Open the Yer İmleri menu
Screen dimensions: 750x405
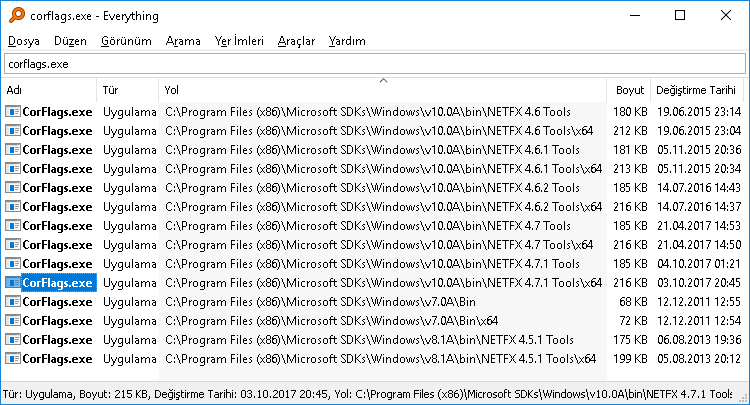point(240,41)
